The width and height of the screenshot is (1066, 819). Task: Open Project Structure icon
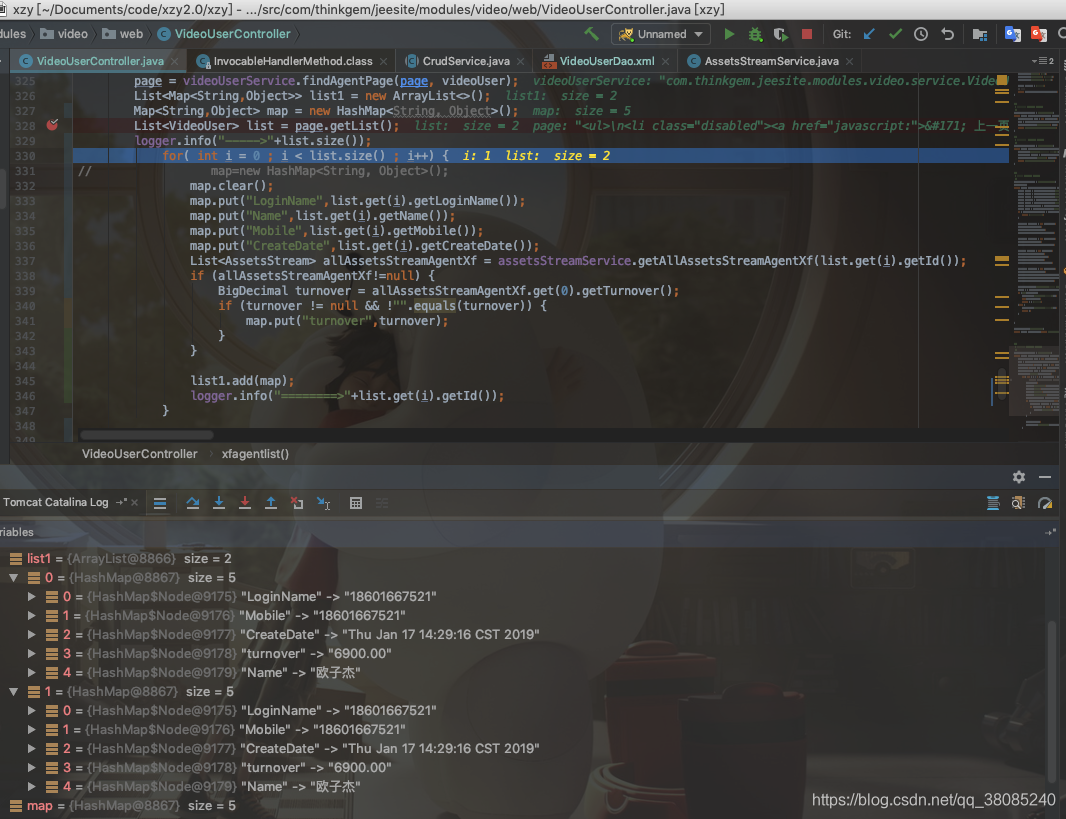(x=980, y=34)
